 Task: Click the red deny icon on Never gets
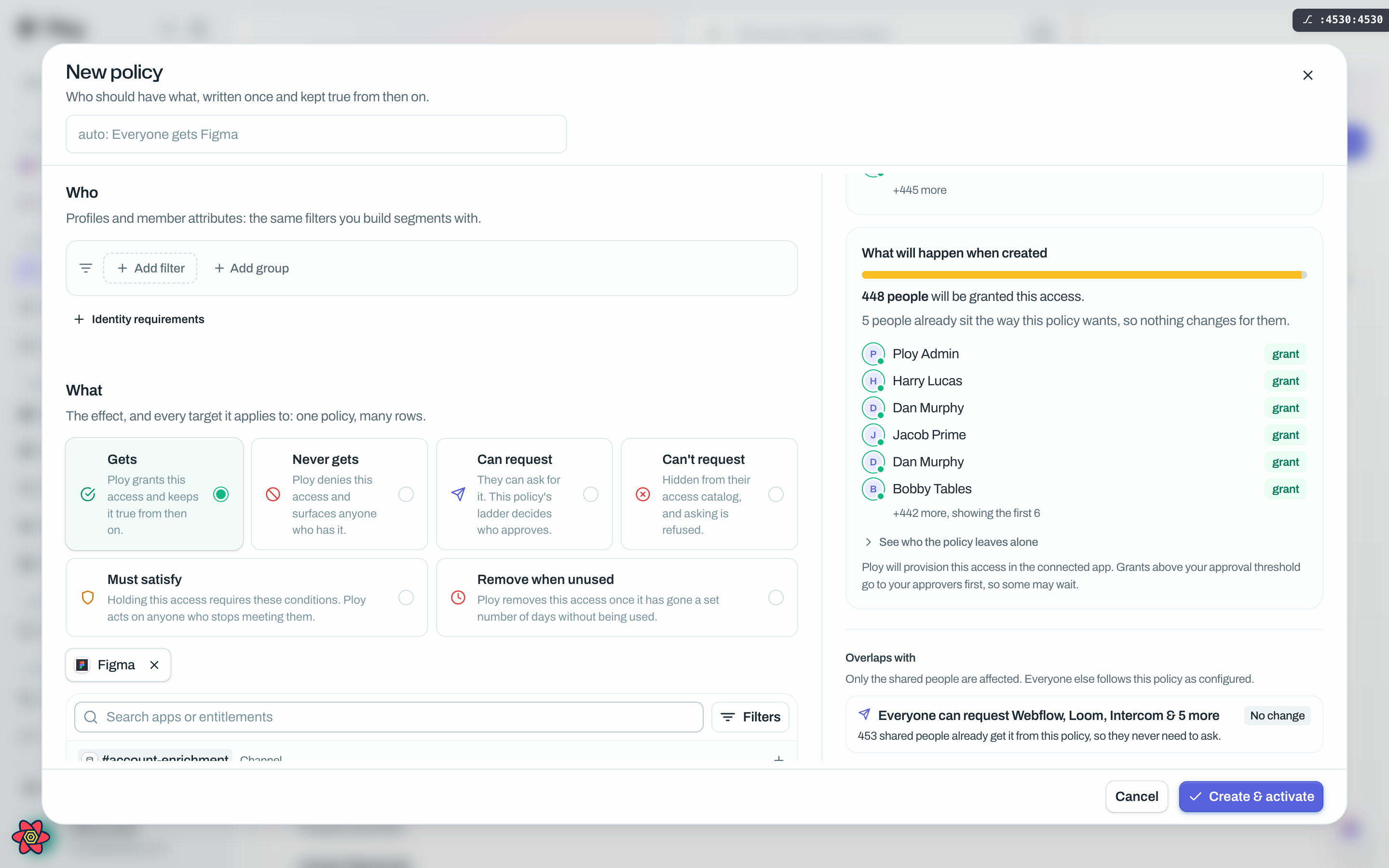pos(273,494)
